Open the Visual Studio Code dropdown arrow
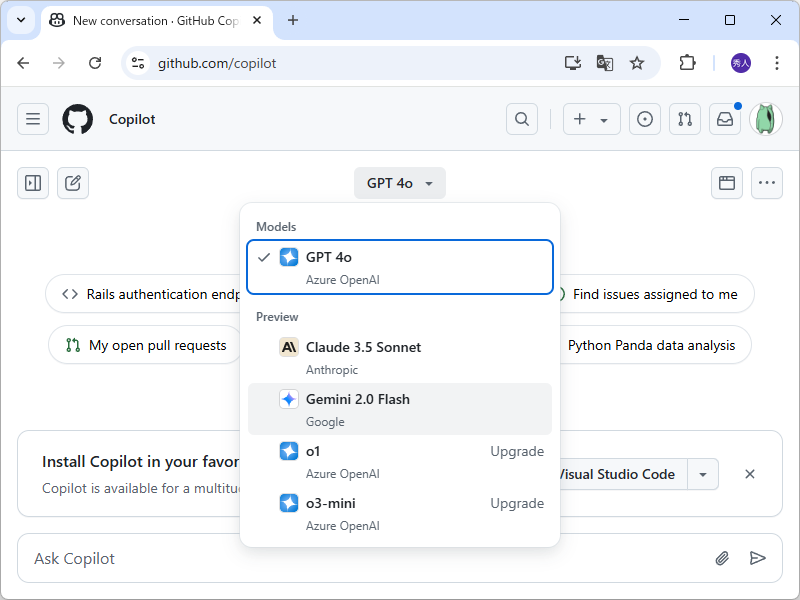The height and width of the screenshot is (600, 800). [x=703, y=474]
